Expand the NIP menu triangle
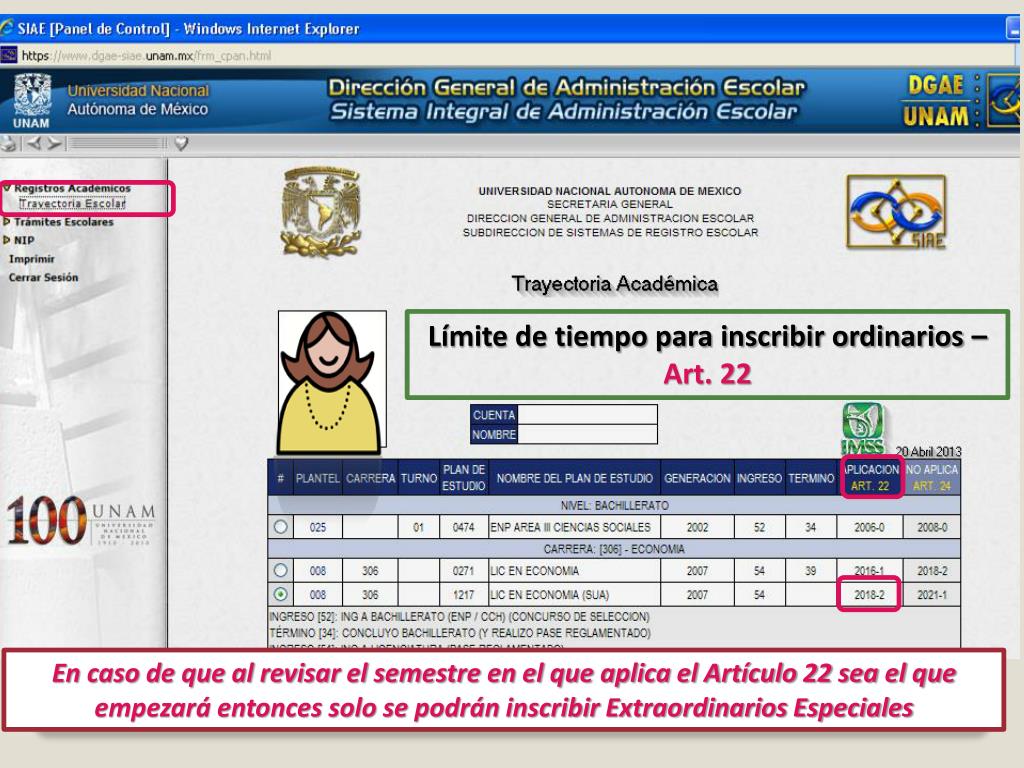Screen dimensions: 1024x768 7,240
